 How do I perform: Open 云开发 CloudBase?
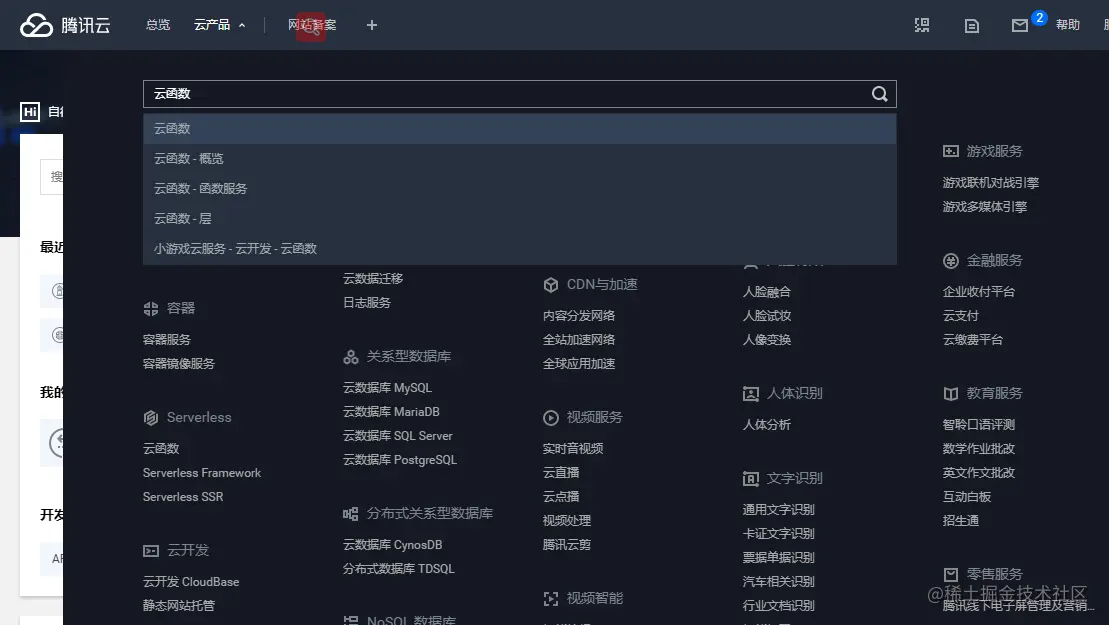tap(191, 582)
